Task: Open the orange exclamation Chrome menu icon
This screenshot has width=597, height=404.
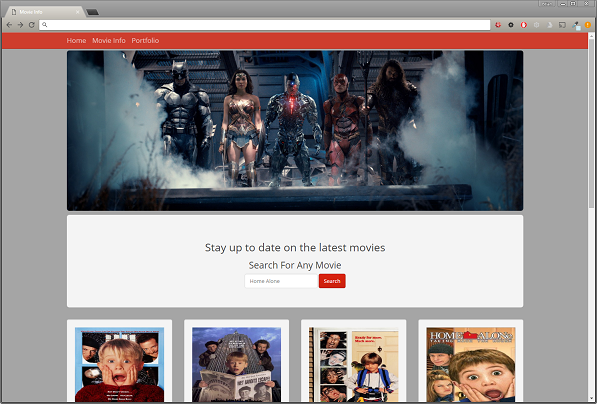Action: tap(588, 25)
